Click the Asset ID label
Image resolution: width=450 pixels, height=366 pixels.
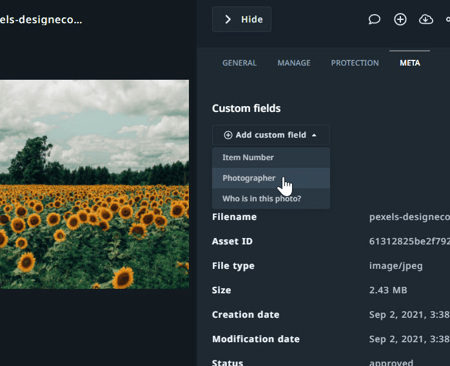pos(232,241)
